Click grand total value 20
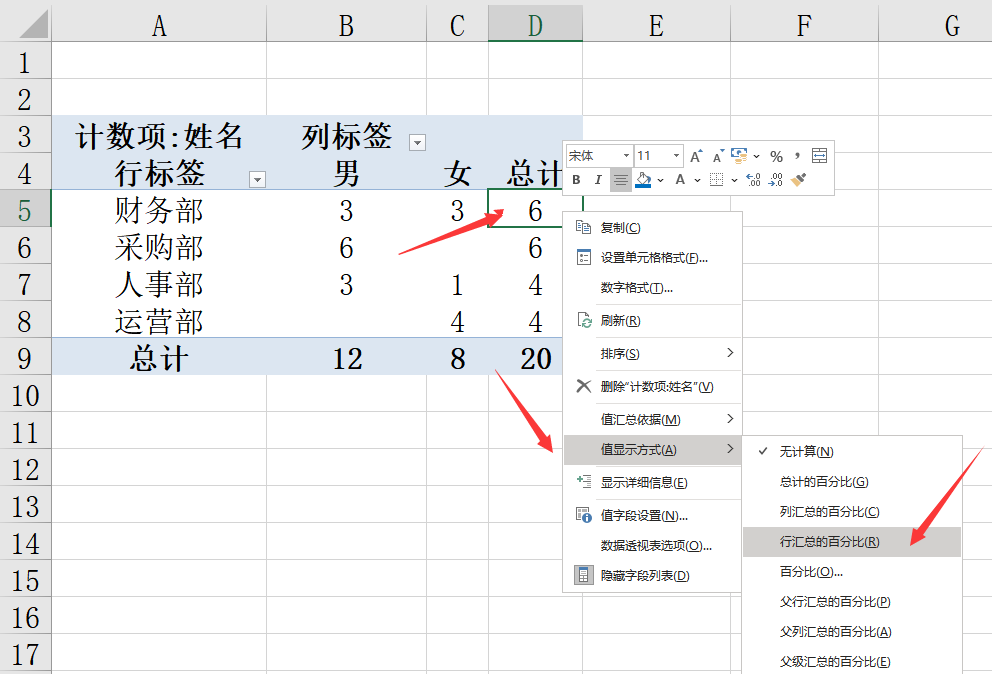The height and width of the screenshot is (674, 992). [535, 358]
